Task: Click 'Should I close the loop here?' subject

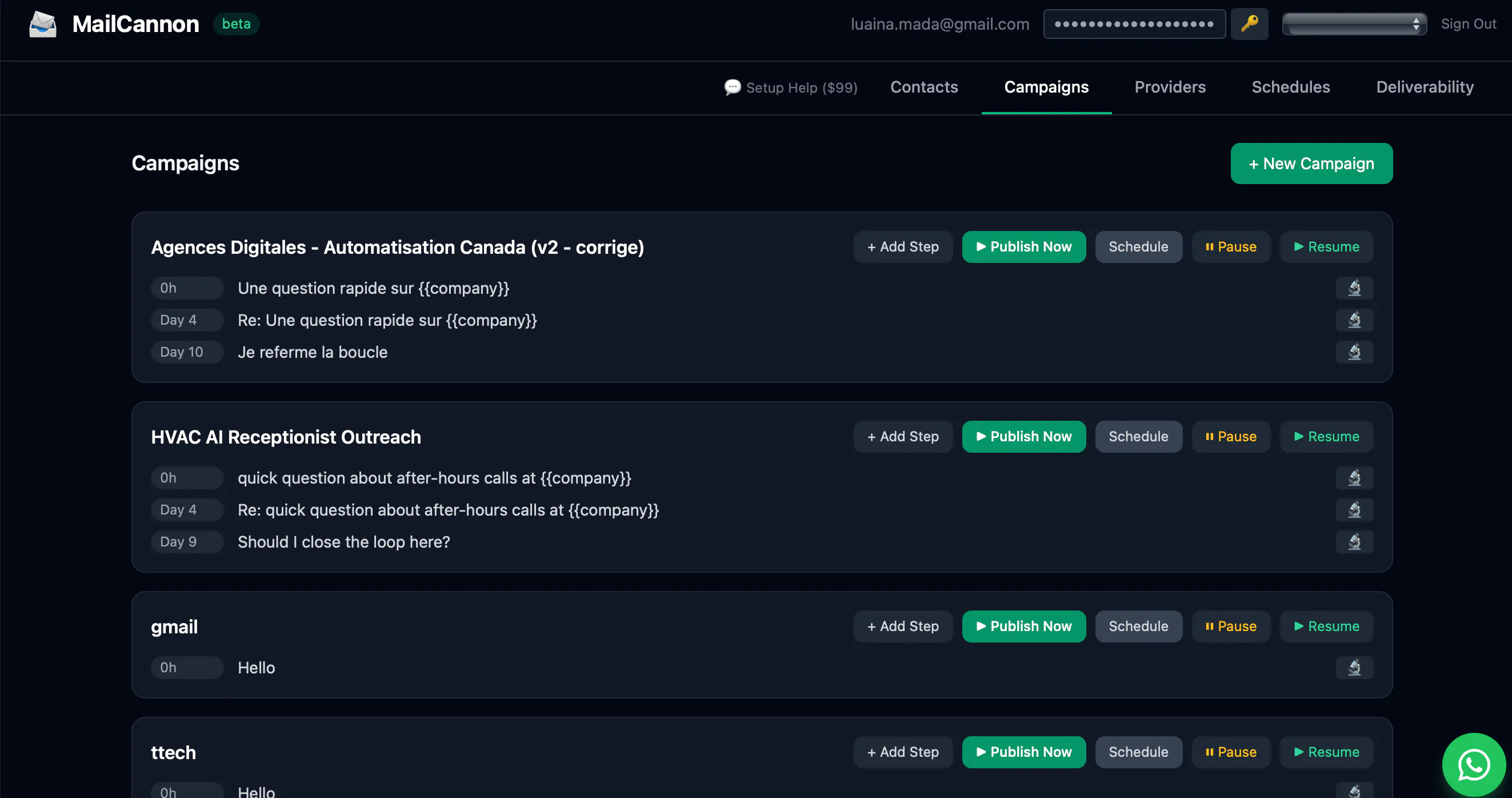Action: coord(344,542)
